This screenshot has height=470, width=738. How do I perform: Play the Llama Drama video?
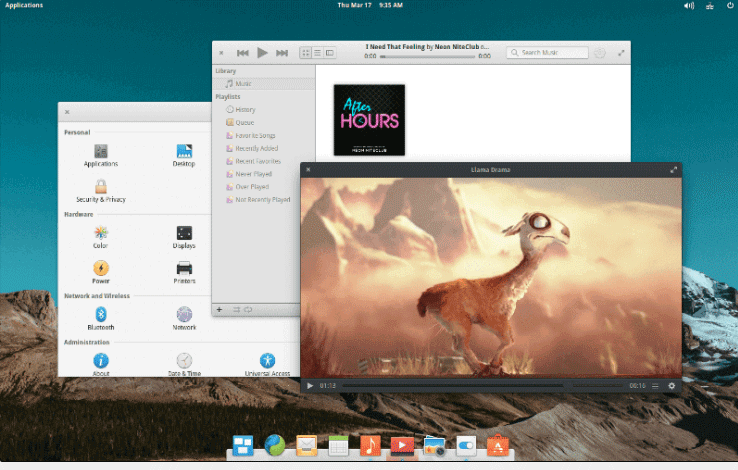pyautogui.click(x=310, y=386)
